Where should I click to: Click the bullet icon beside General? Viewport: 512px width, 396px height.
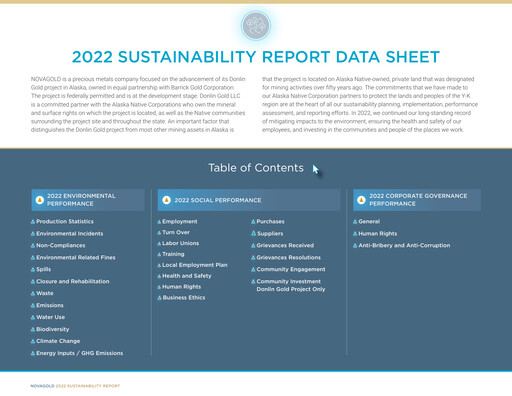click(355, 222)
